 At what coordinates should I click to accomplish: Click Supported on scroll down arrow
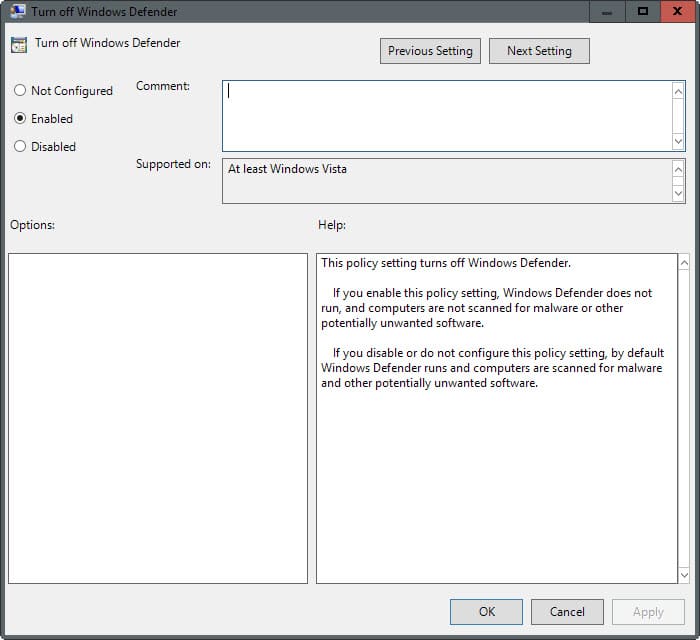(678, 194)
